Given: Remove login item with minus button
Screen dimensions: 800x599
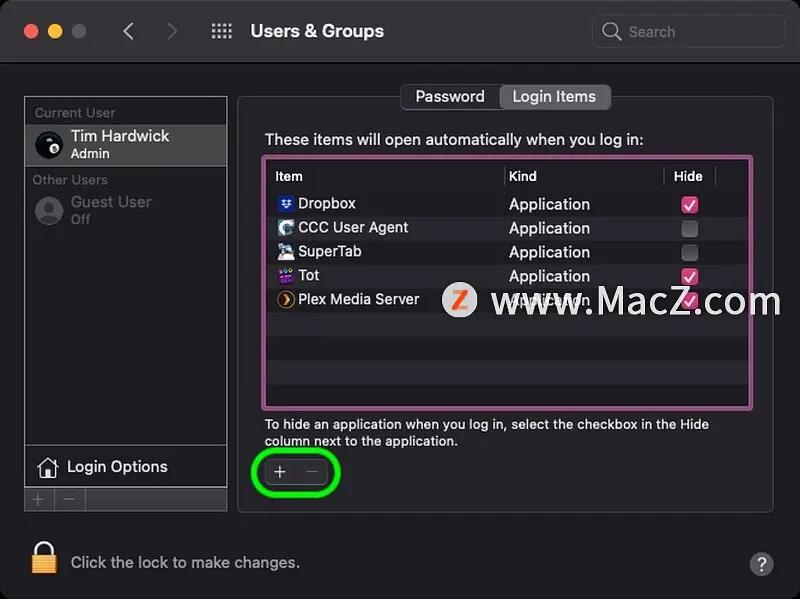Looking at the screenshot, I should point(312,471).
